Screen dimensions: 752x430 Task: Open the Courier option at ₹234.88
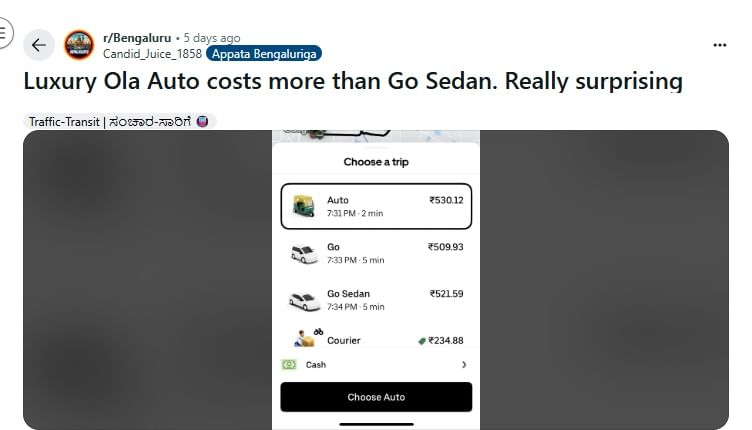coord(376,340)
